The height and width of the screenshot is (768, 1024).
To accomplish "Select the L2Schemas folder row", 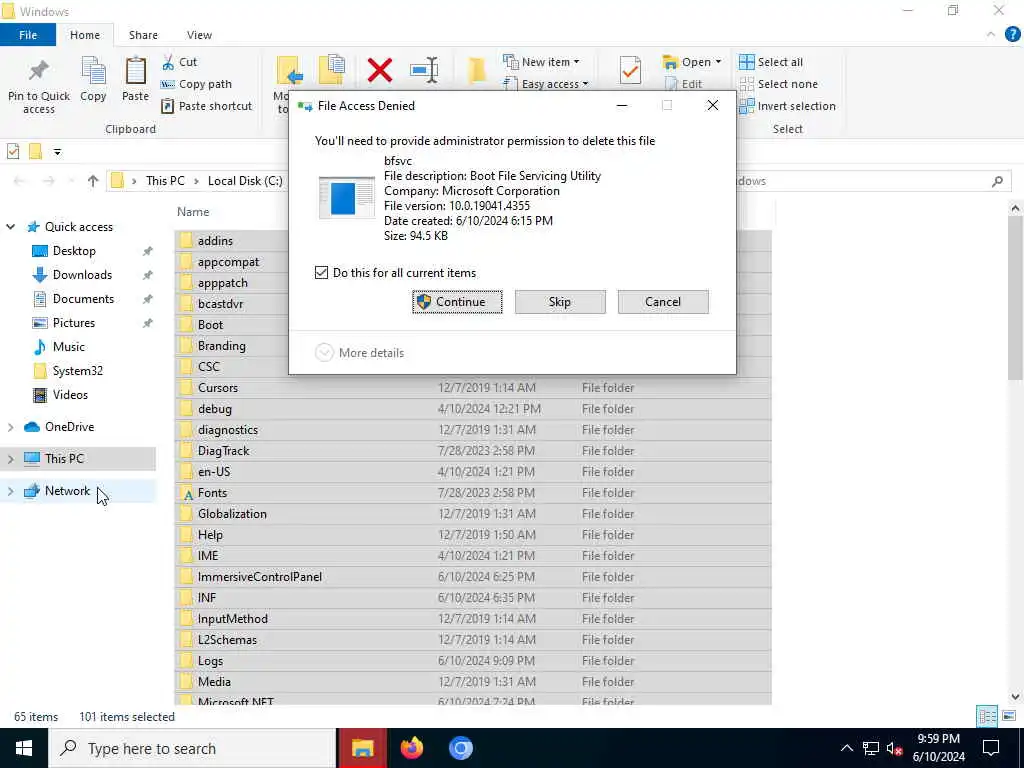I will pyautogui.click(x=473, y=640).
